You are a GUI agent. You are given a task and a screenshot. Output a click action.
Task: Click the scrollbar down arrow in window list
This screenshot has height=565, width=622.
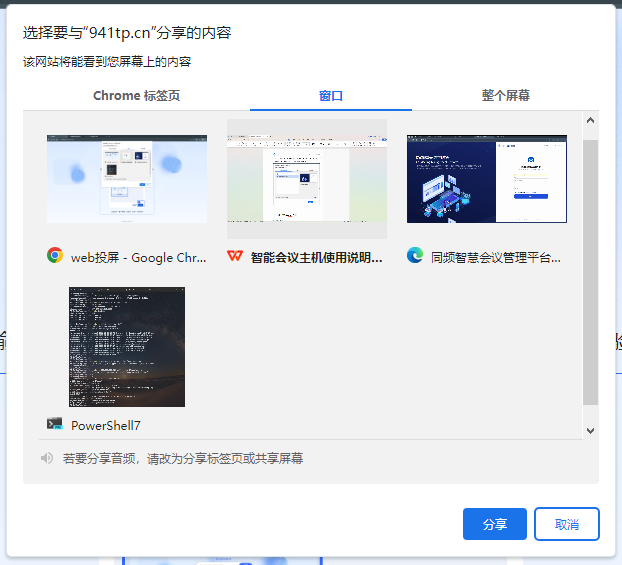coord(590,430)
